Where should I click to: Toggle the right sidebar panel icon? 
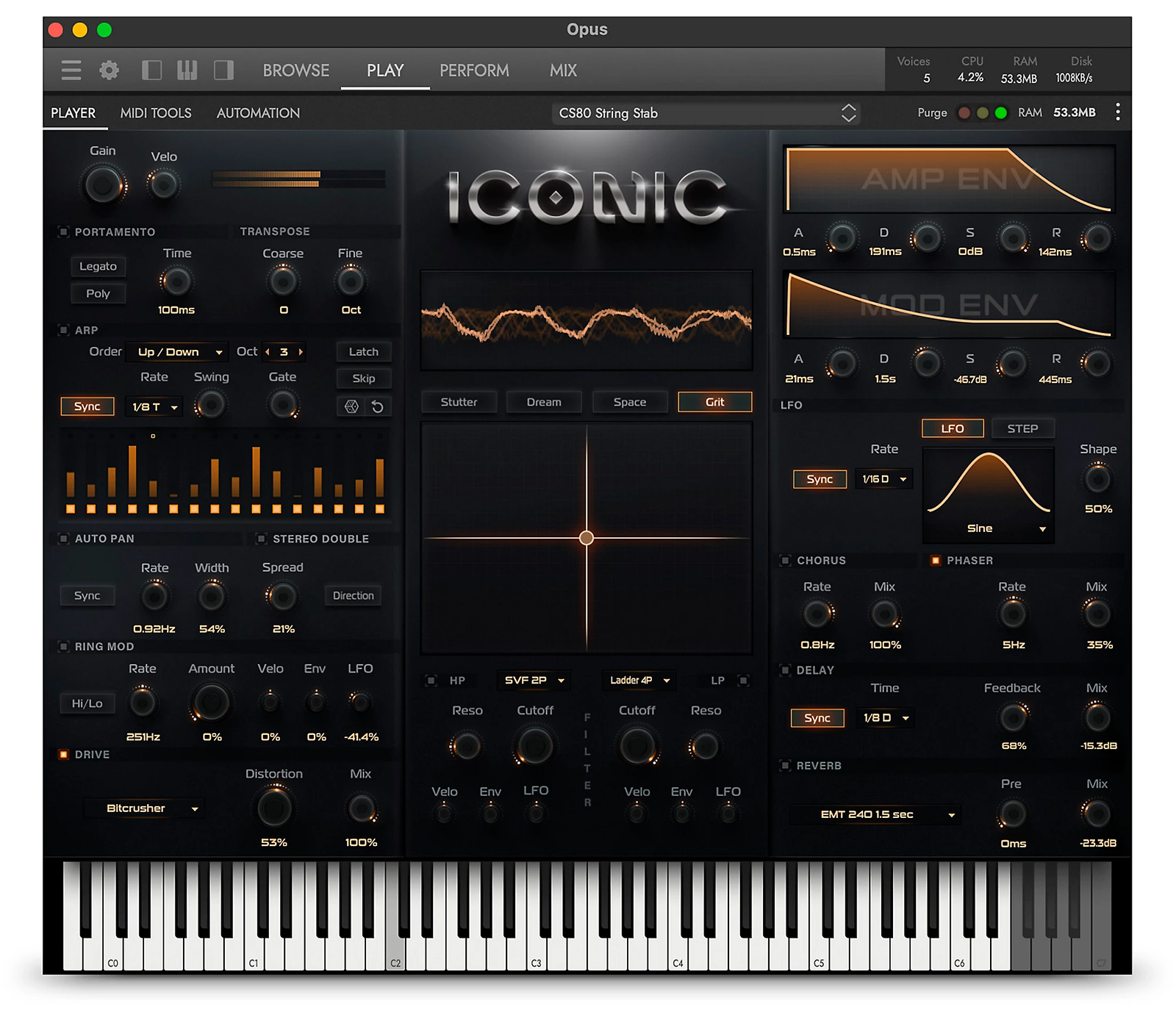(x=223, y=71)
